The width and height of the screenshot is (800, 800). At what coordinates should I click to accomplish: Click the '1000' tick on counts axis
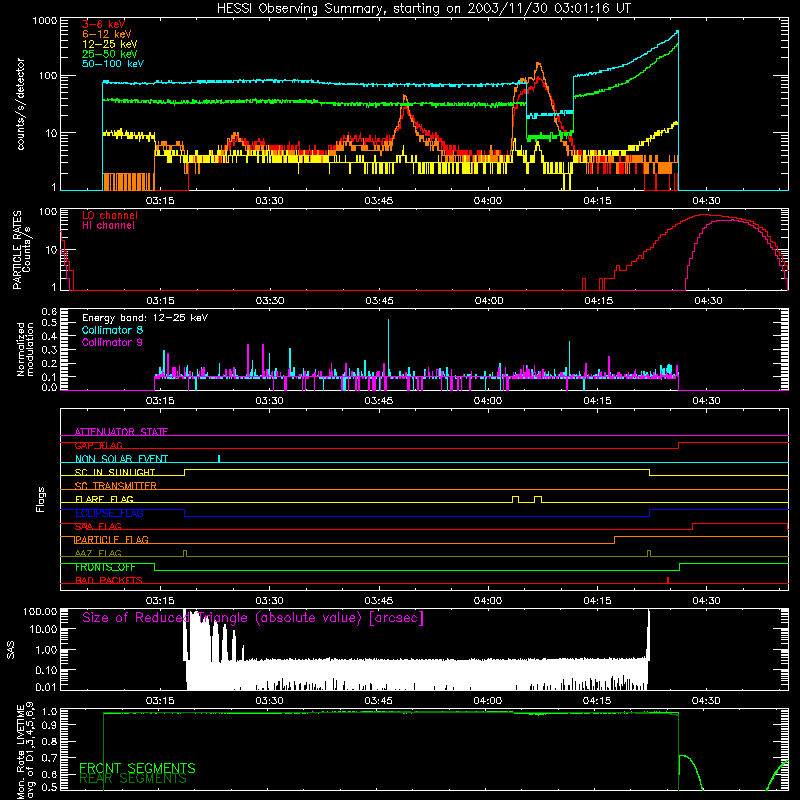(44, 21)
